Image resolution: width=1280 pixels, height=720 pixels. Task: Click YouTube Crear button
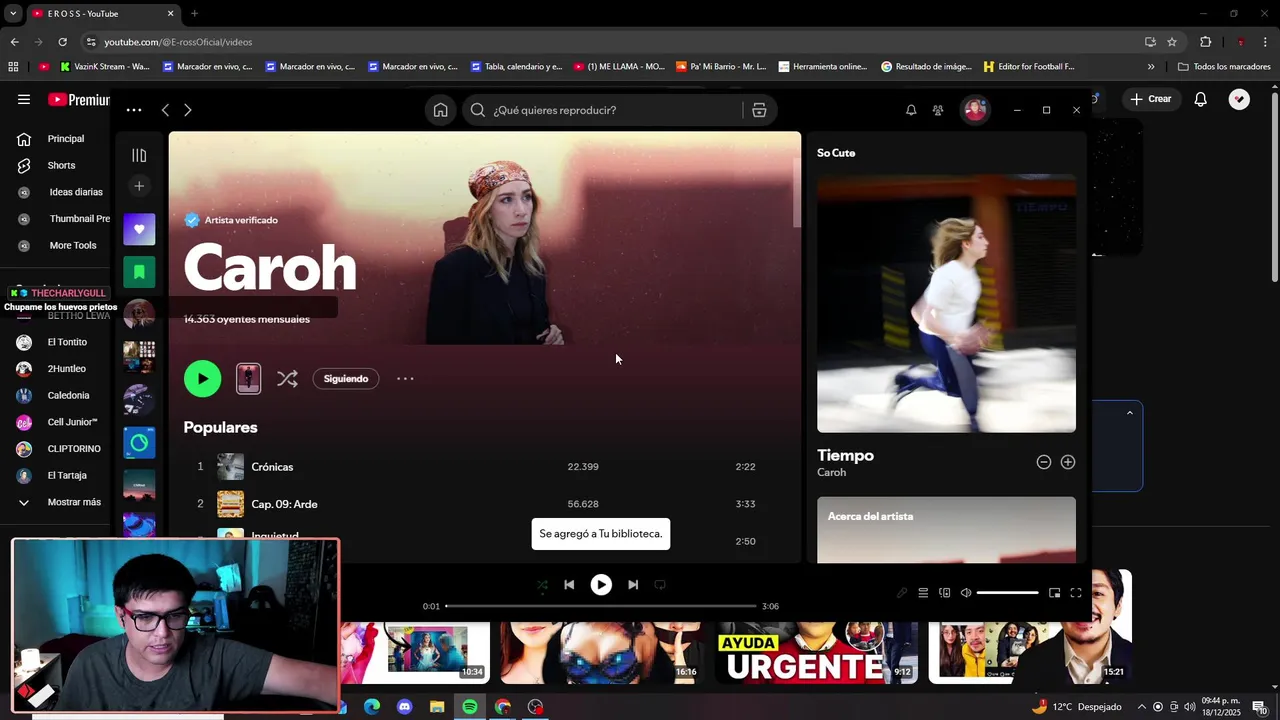[x=1150, y=99]
